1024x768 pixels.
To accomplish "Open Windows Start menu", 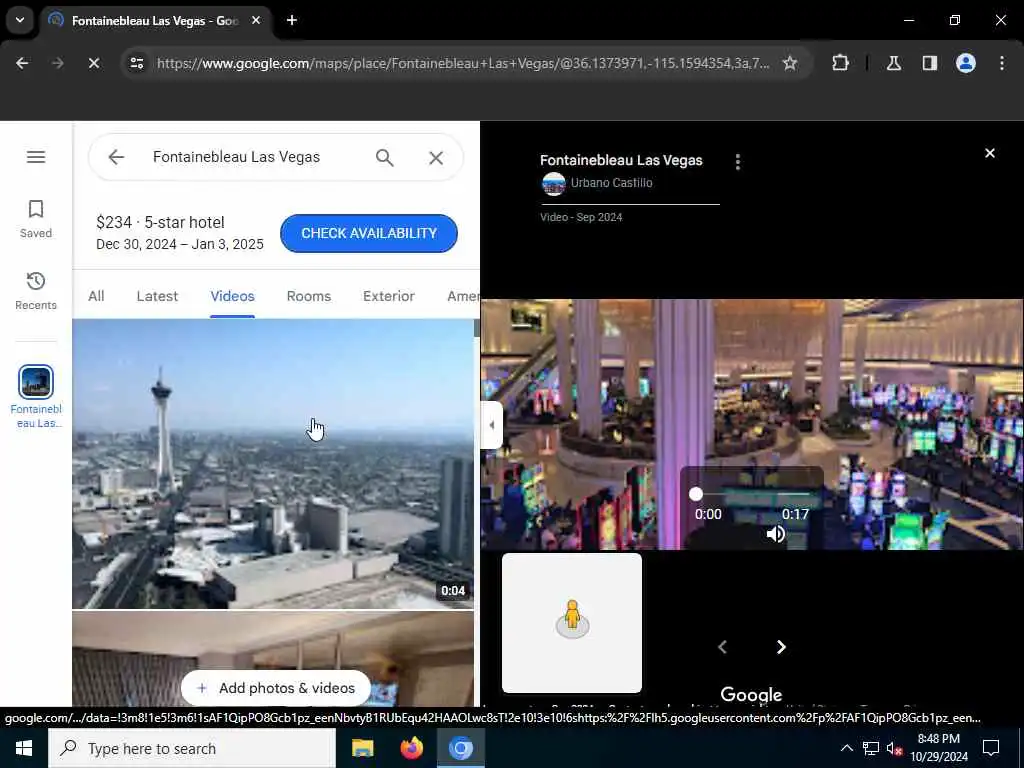I will pos(24,748).
